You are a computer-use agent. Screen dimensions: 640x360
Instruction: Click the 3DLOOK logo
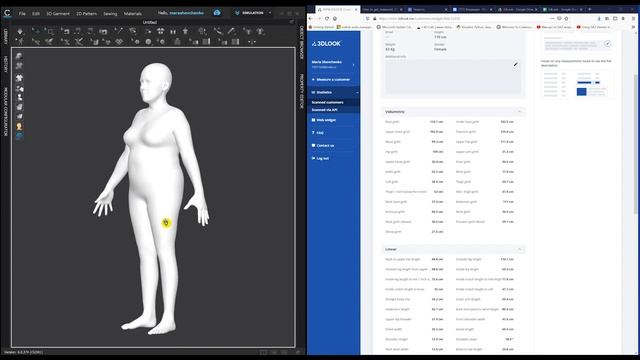point(326,43)
